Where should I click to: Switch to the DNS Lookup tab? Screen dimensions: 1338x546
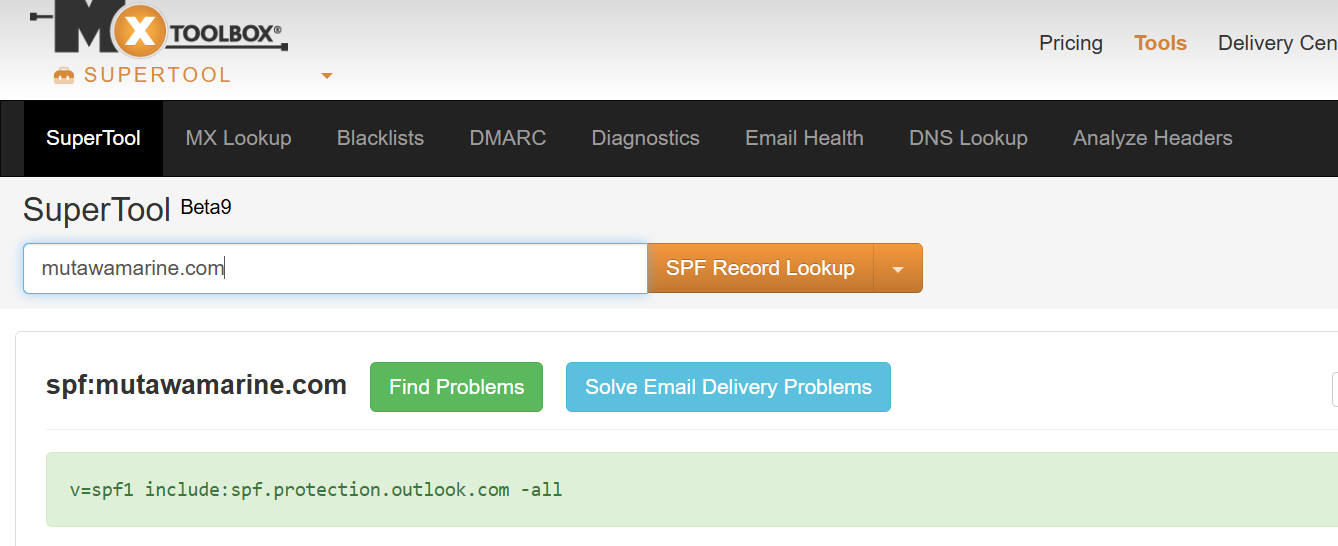pos(968,138)
